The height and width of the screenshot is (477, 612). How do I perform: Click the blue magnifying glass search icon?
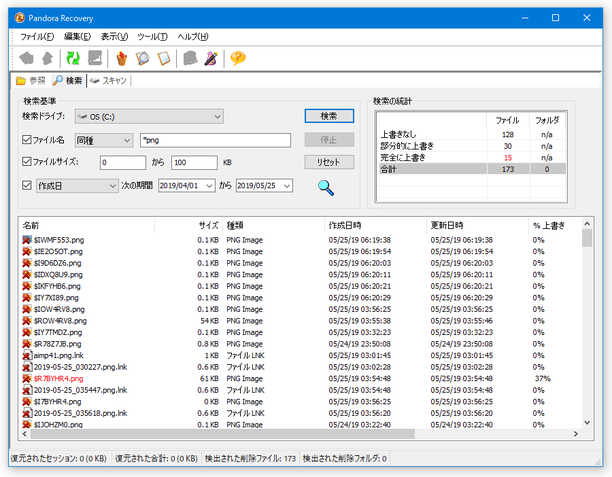point(326,188)
